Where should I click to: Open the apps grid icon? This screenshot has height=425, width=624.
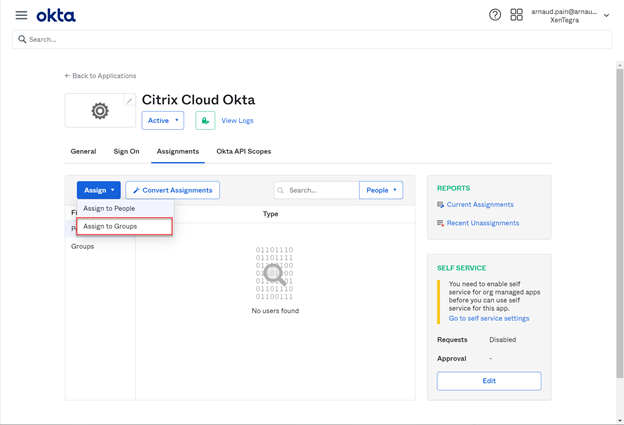click(516, 15)
